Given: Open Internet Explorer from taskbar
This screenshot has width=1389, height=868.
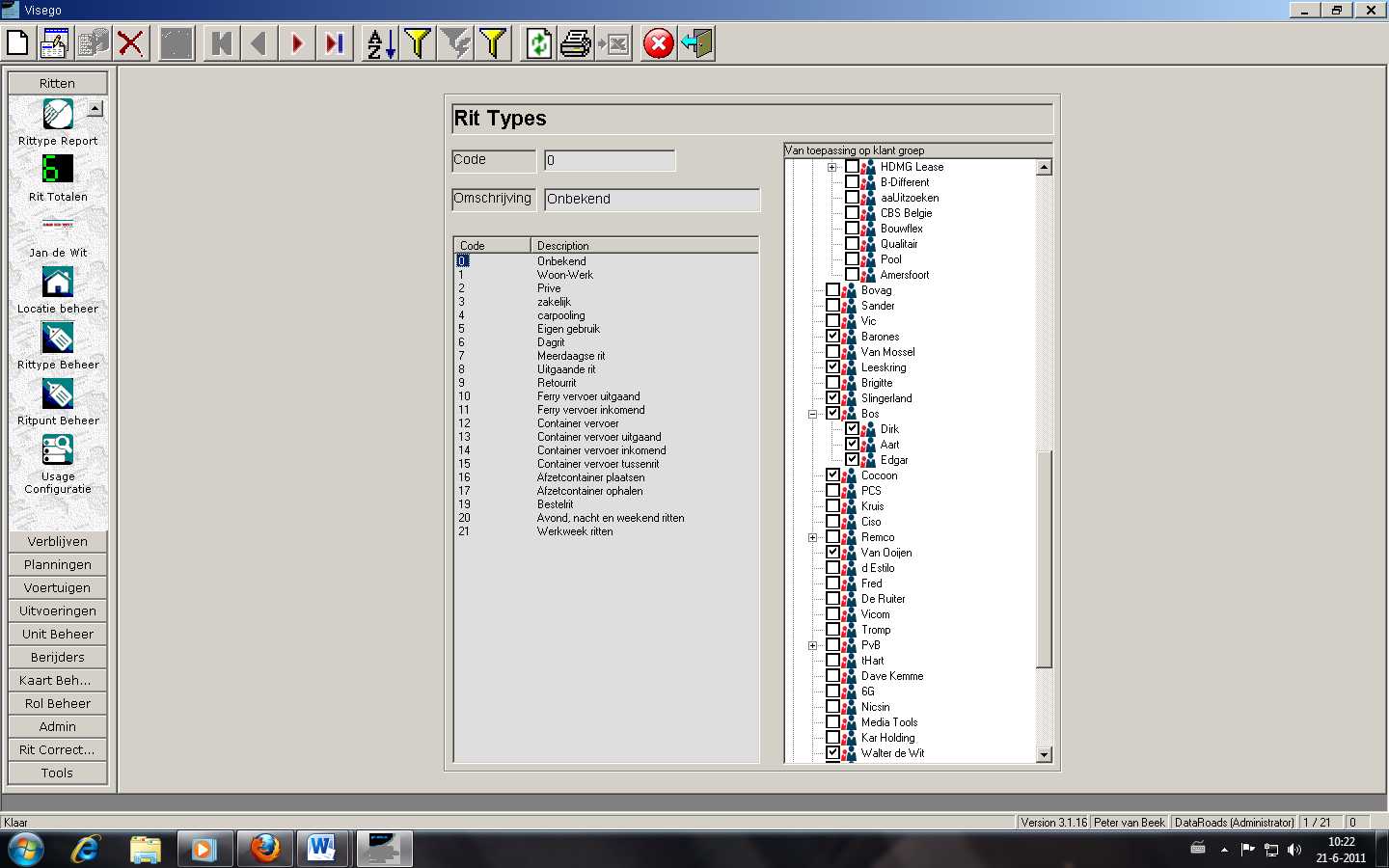Looking at the screenshot, I should [x=86, y=849].
